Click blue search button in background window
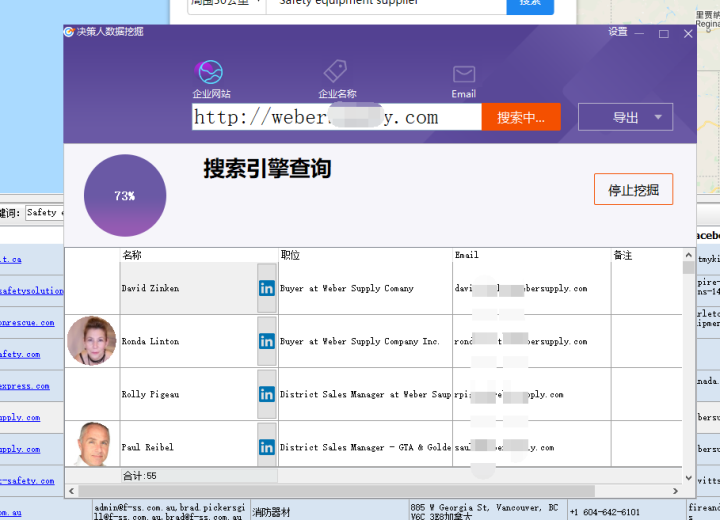This screenshot has height=520, width=720. 530,6
